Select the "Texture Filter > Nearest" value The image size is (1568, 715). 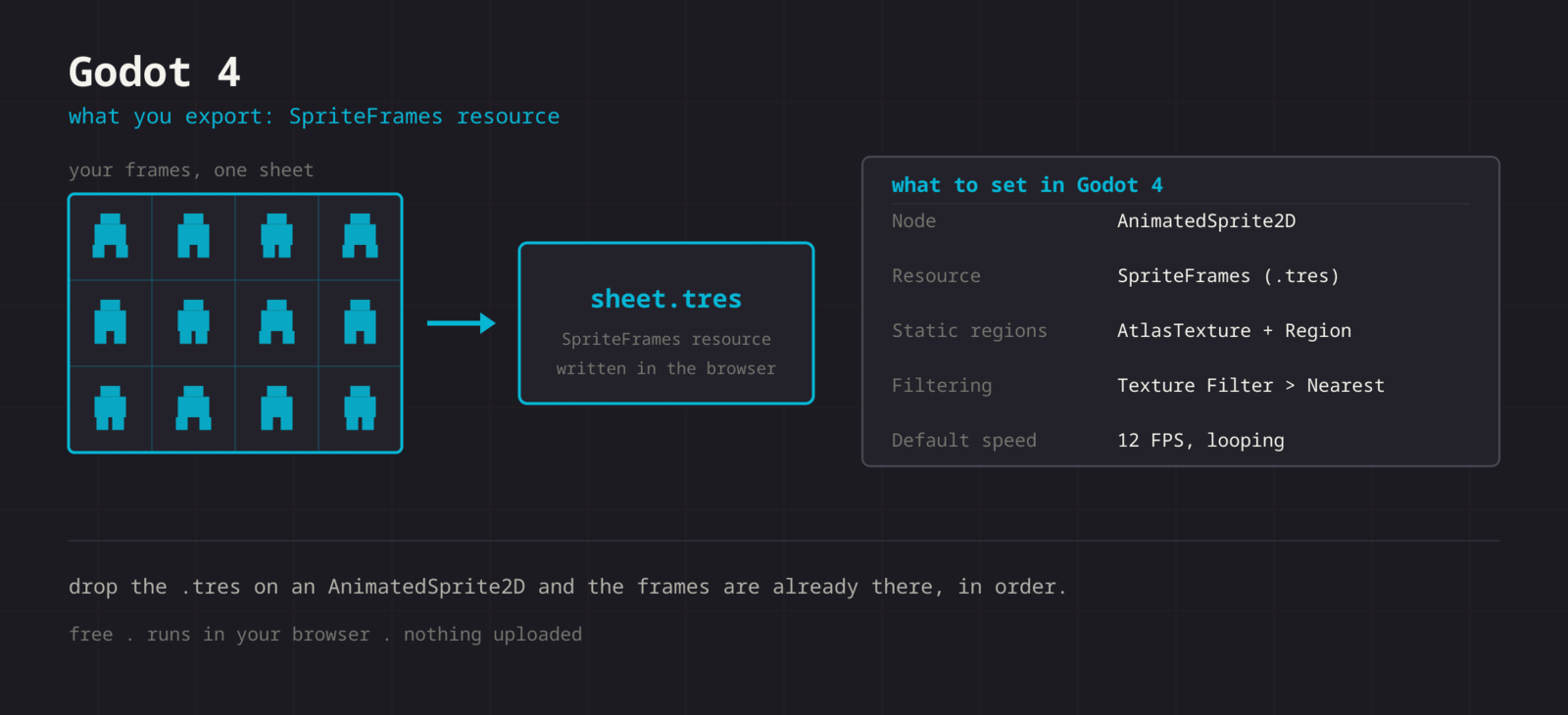(1250, 386)
